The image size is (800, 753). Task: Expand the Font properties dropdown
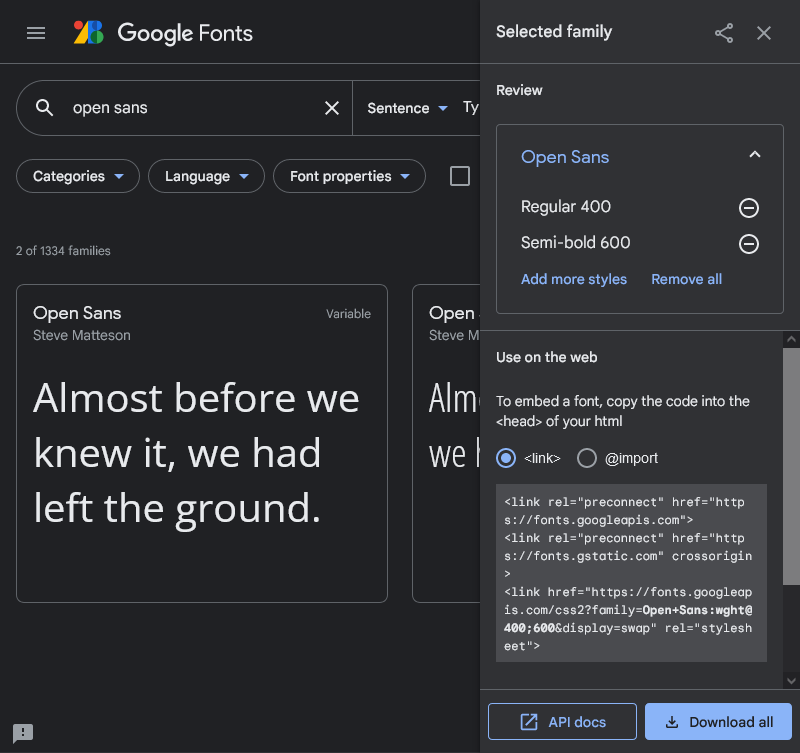click(349, 176)
